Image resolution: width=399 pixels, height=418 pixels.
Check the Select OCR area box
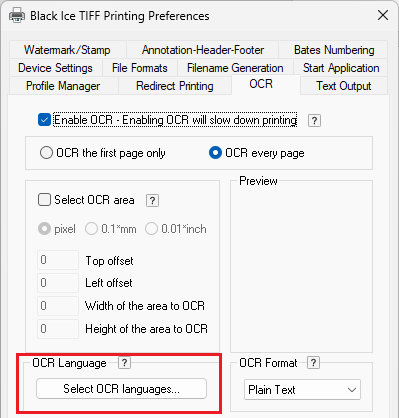tap(44, 200)
